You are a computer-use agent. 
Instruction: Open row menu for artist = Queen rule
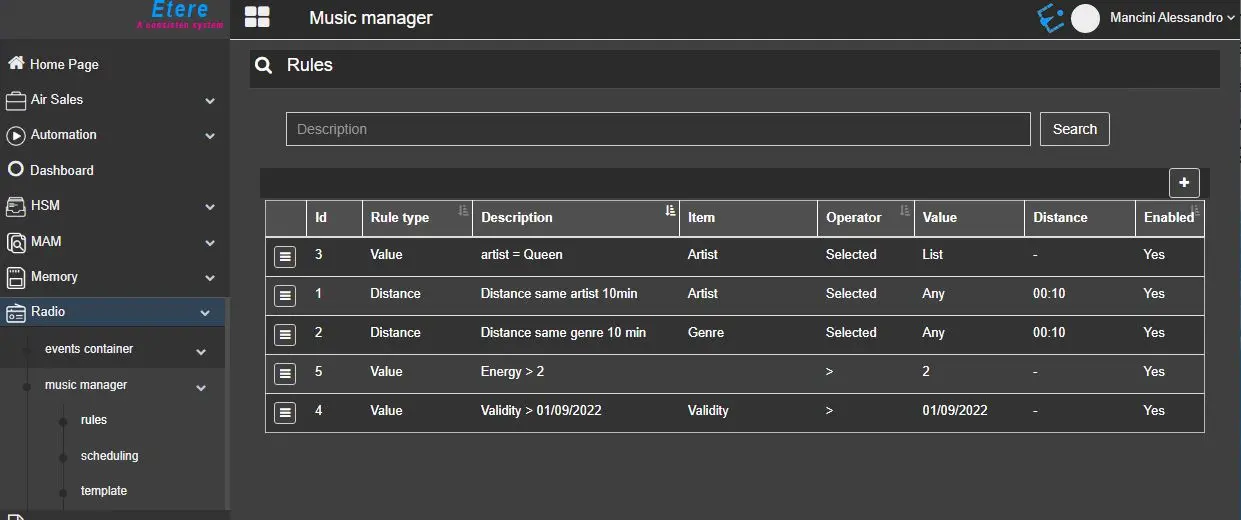point(285,256)
